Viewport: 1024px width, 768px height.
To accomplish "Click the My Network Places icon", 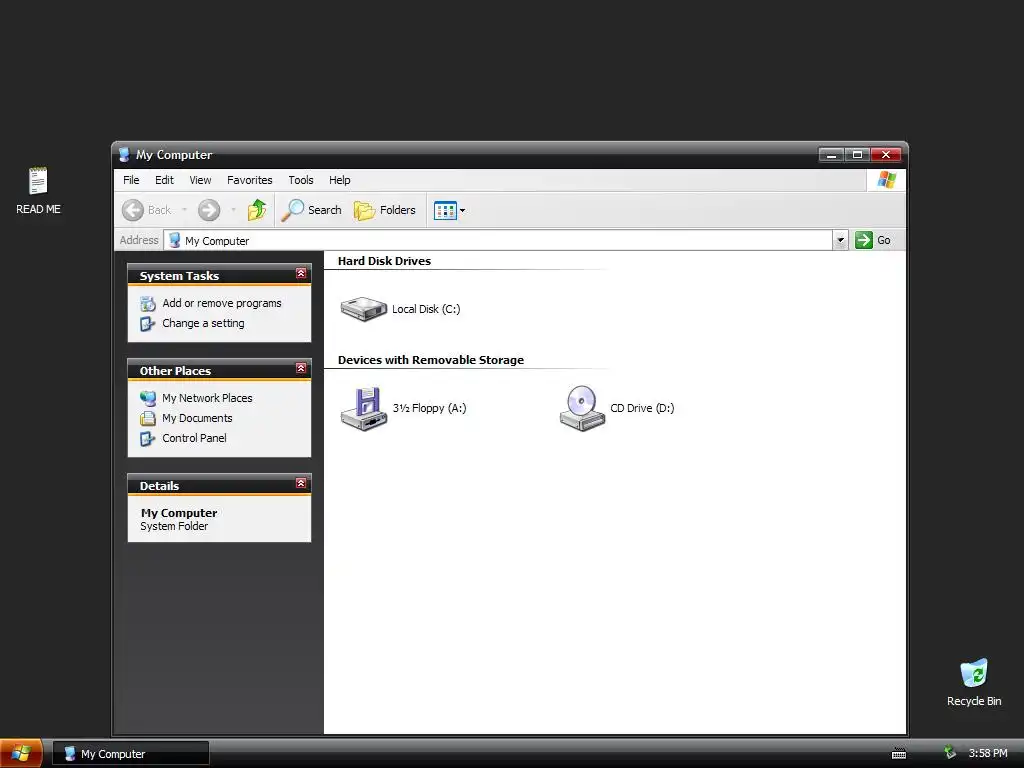I will click(148, 398).
